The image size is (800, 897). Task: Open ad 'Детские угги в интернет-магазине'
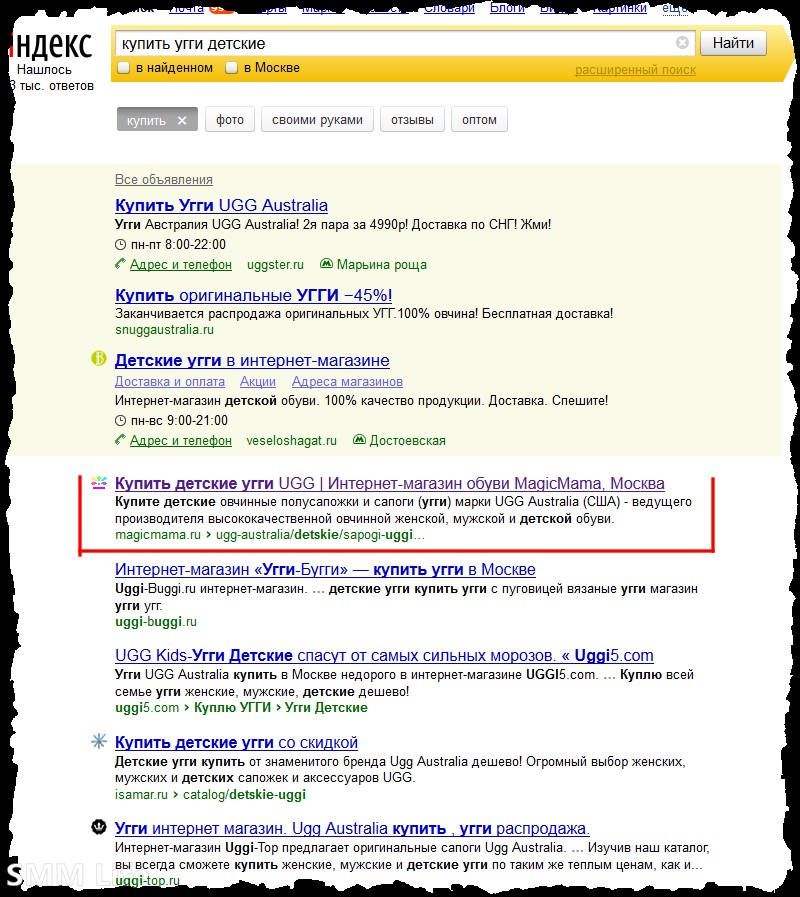coord(252,360)
